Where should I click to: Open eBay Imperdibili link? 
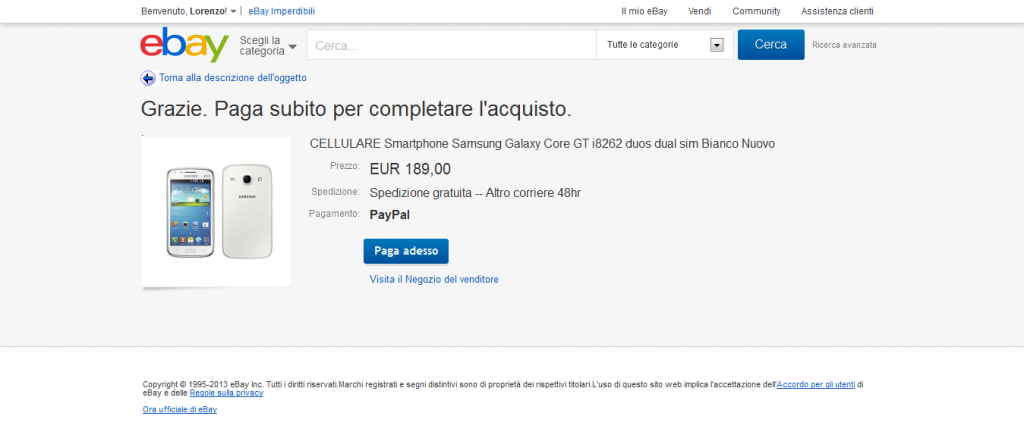tap(281, 11)
